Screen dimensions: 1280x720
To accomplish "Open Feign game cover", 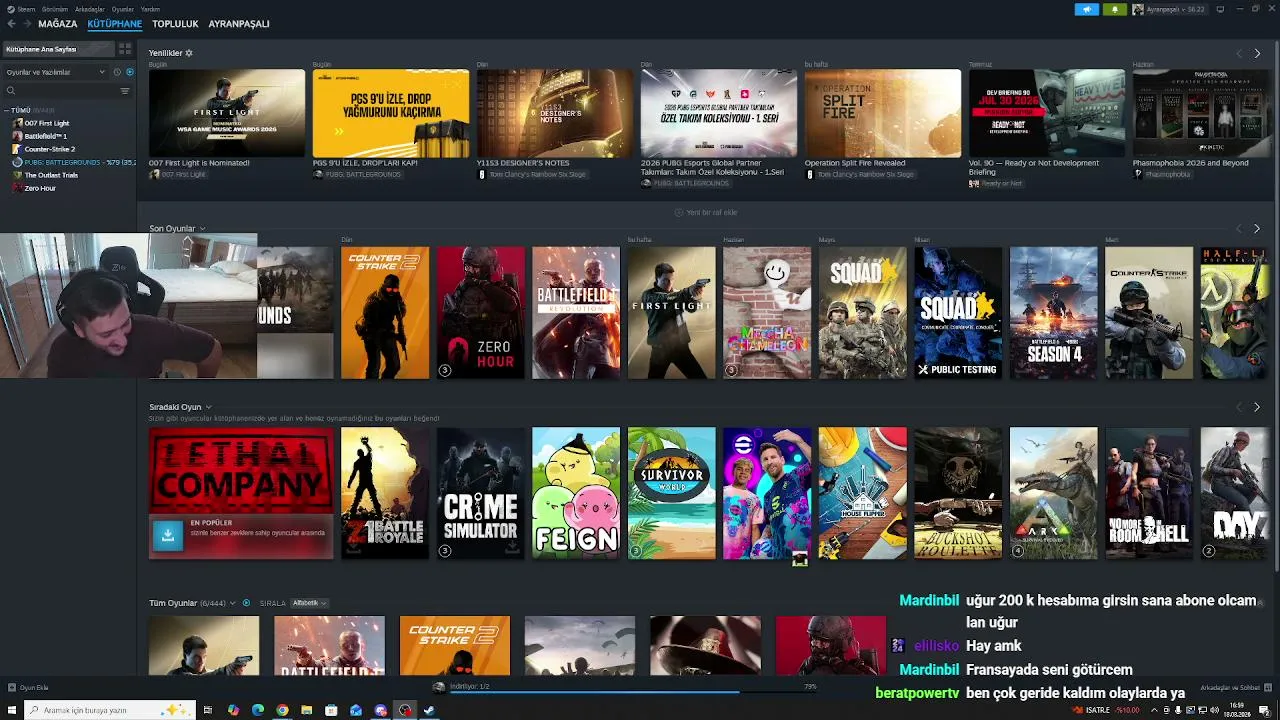I will coord(576,493).
